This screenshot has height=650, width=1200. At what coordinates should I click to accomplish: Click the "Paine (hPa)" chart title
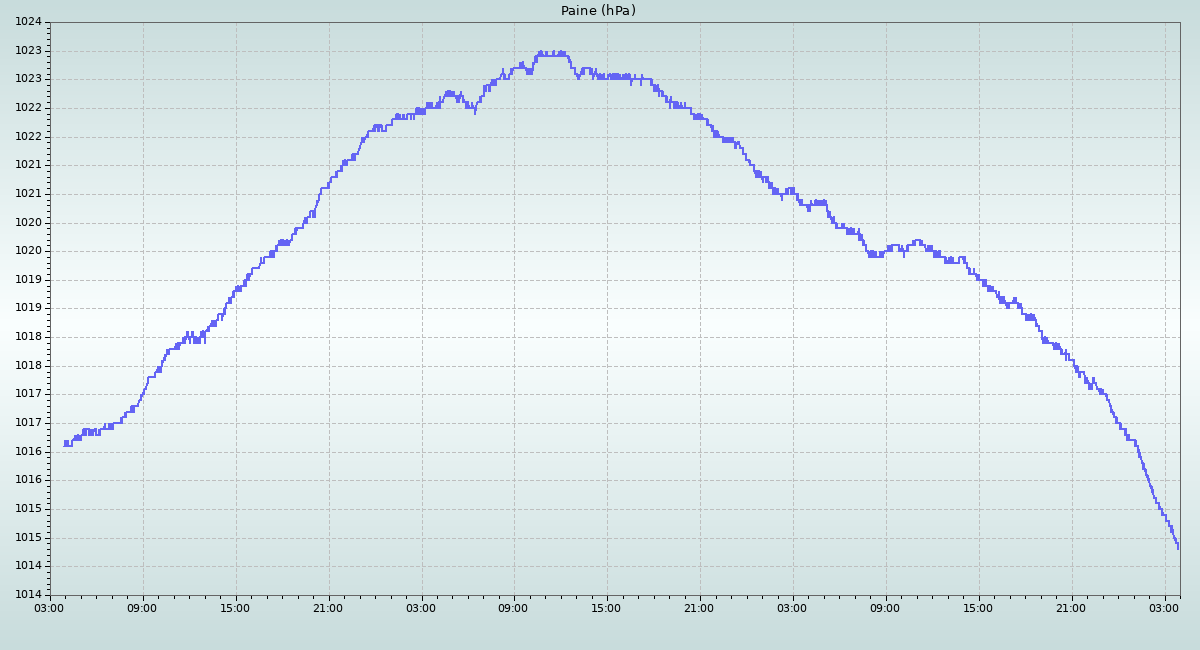pyautogui.click(x=598, y=11)
